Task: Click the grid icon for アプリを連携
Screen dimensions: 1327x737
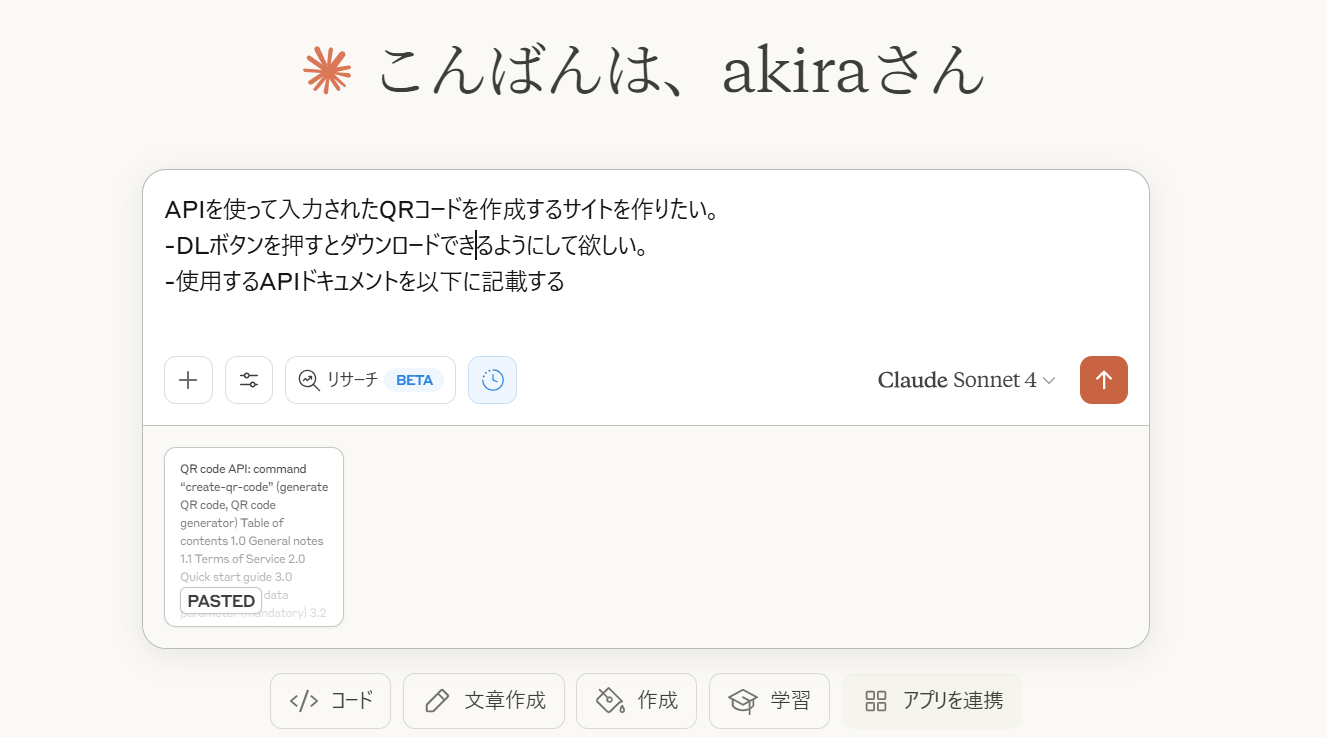Action: pyautogui.click(x=876, y=701)
